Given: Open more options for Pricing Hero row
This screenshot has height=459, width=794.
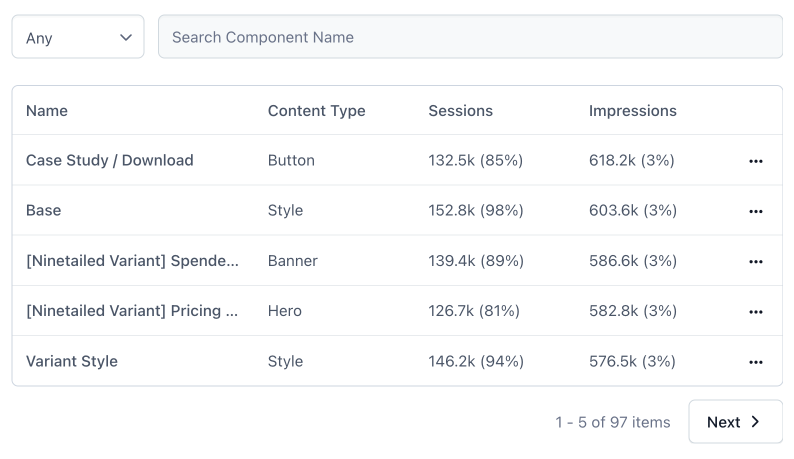Looking at the screenshot, I should (755, 311).
